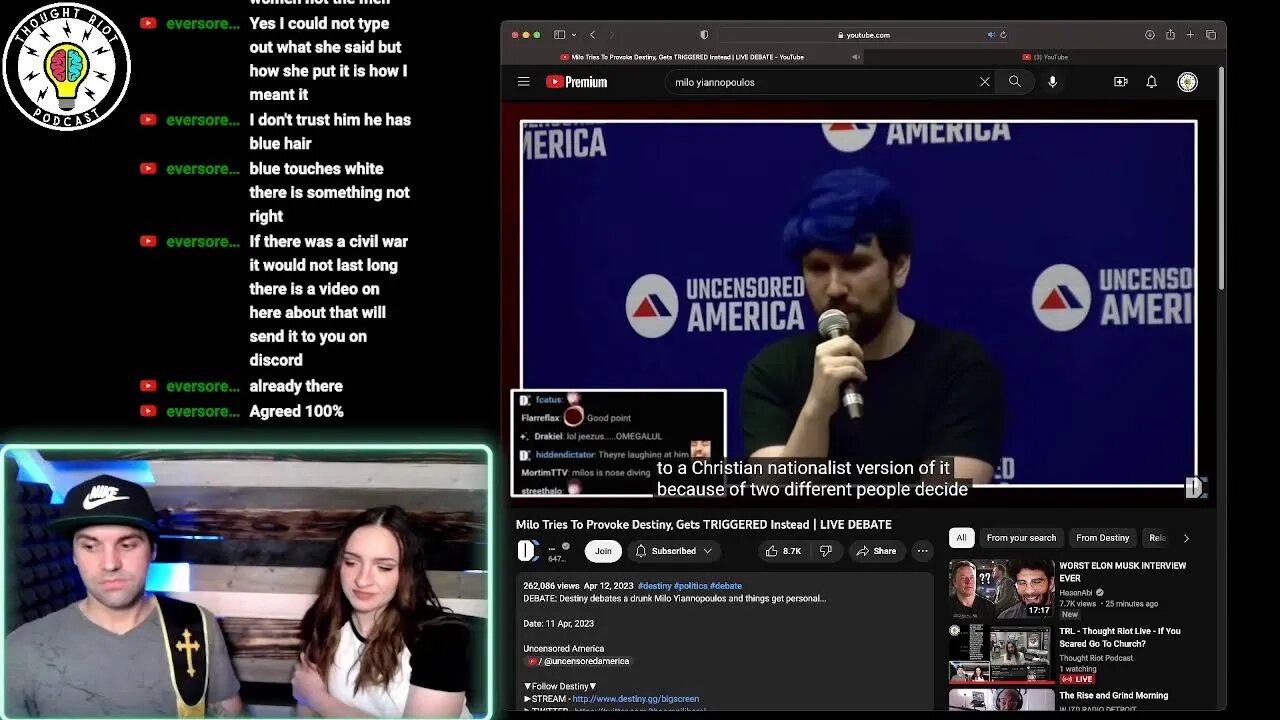The height and width of the screenshot is (720, 1280).
Task: Mute tab audio in the address bar
Action: click(x=991, y=35)
